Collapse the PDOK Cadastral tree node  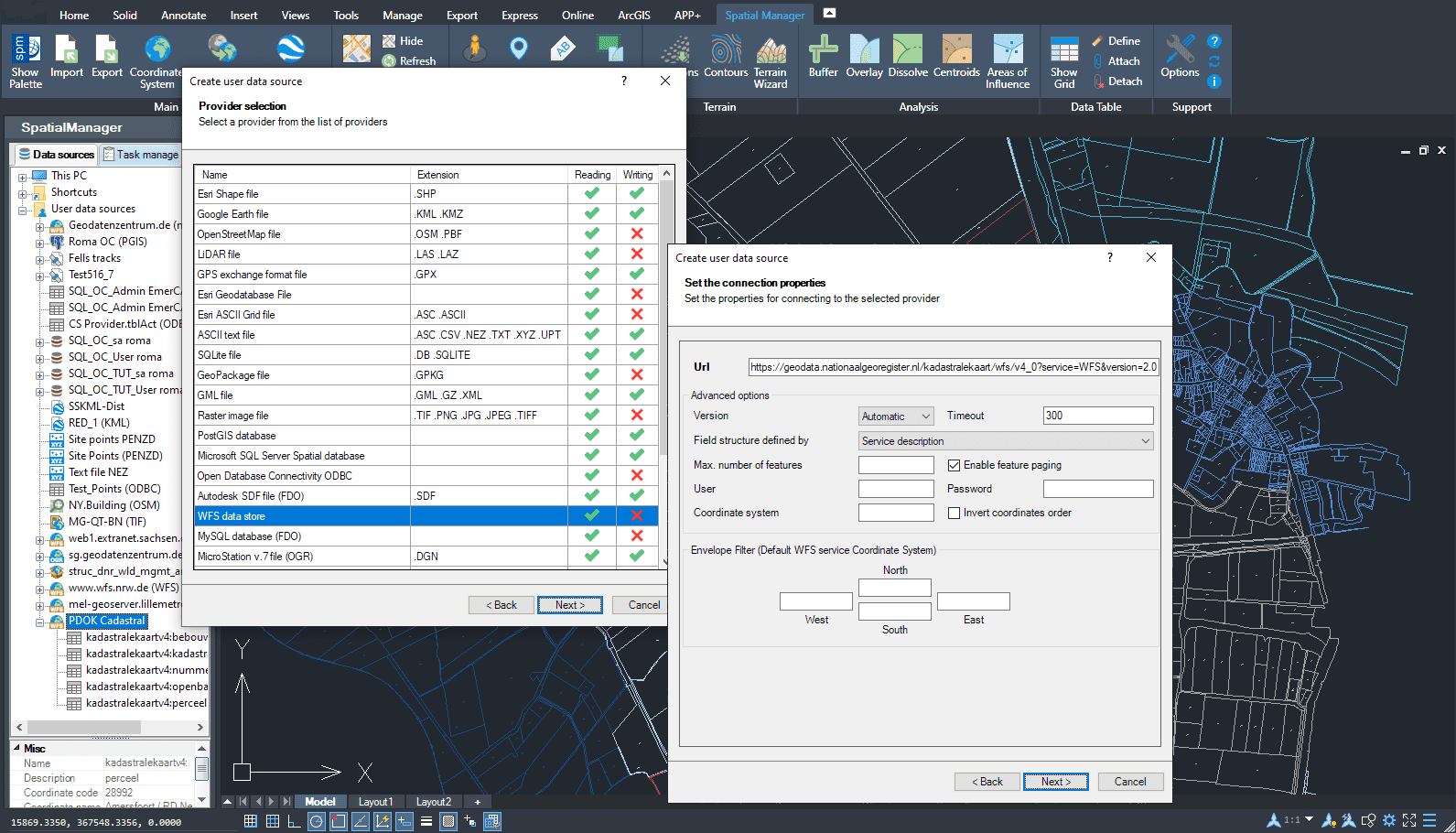coord(40,622)
